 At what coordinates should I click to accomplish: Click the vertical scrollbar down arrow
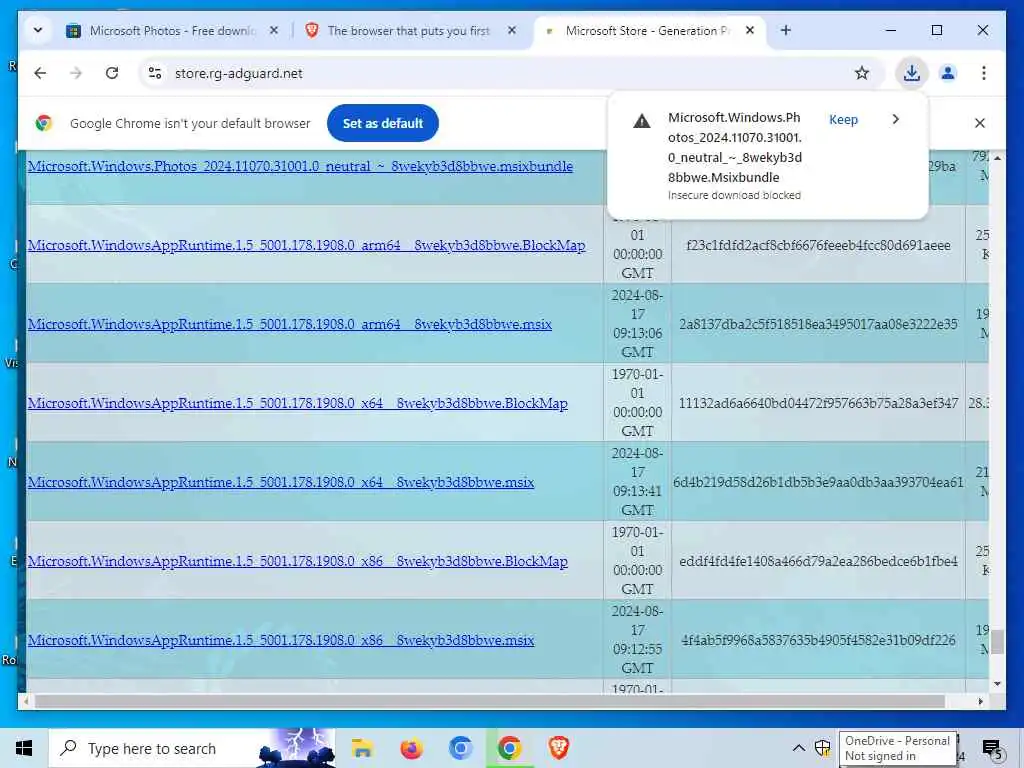pyautogui.click(x=997, y=684)
